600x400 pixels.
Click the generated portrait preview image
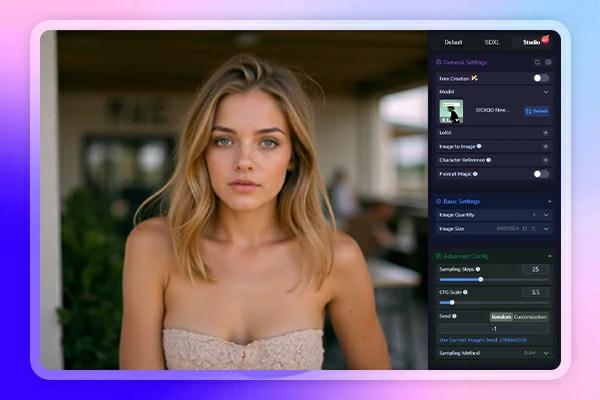[234, 200]
